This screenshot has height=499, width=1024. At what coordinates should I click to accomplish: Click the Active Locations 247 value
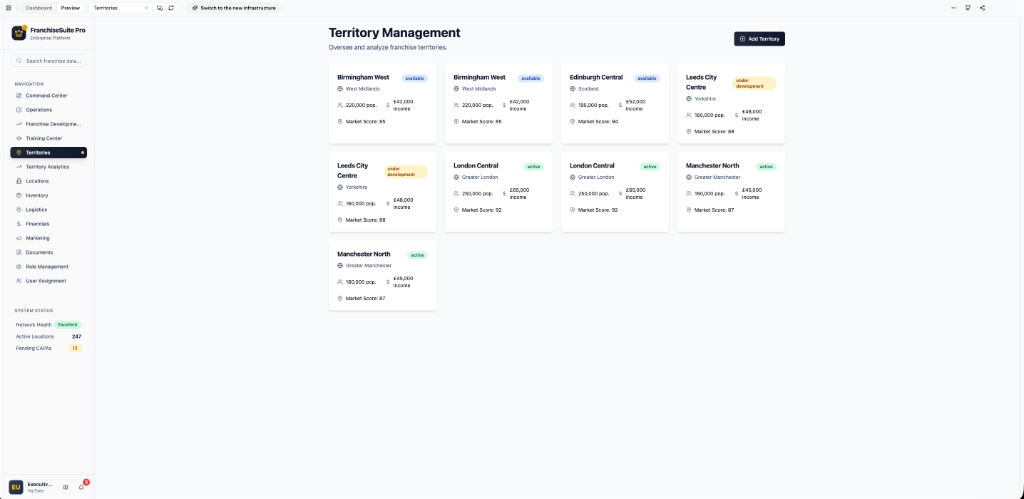tap(76, 336)
